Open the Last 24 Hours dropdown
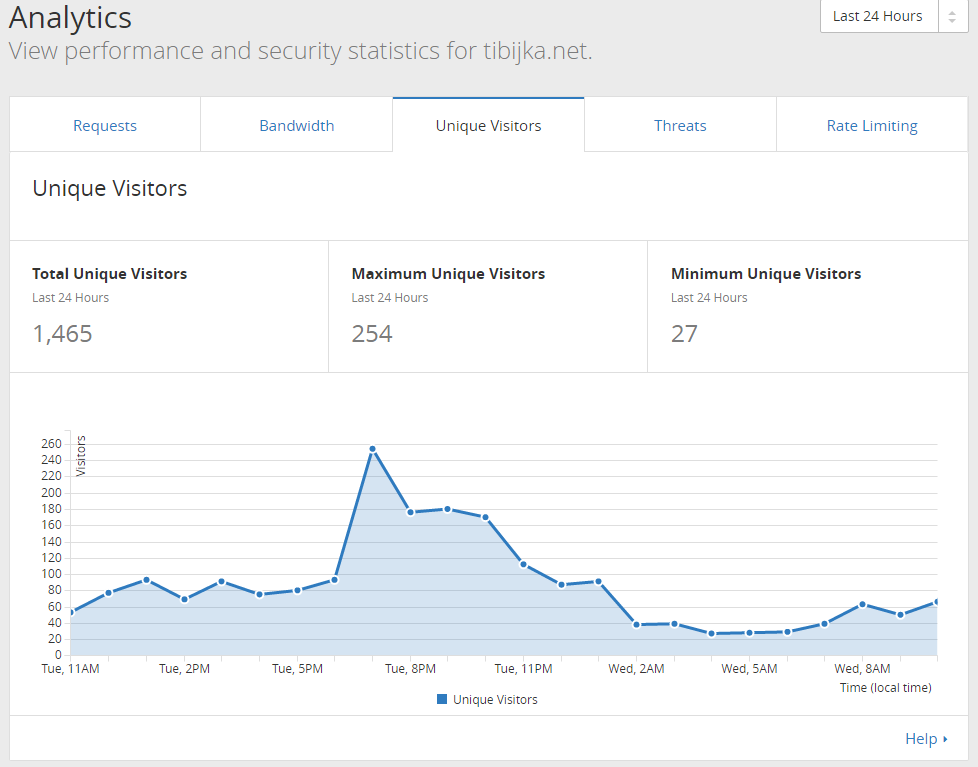The width and height of the screenshot is (978, 767). [x=879, y=16]
